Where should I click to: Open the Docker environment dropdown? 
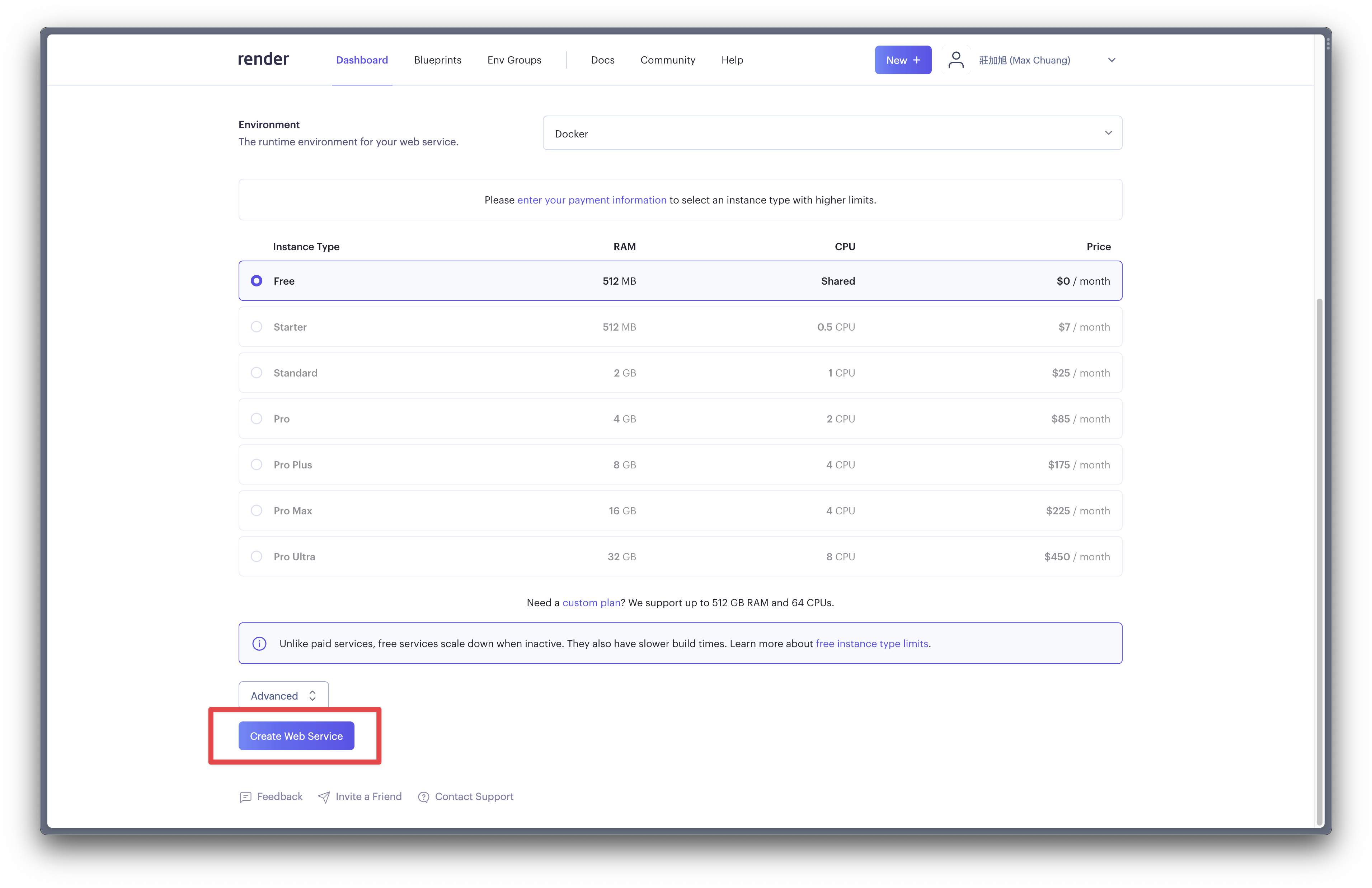click(x=832, y=133)
